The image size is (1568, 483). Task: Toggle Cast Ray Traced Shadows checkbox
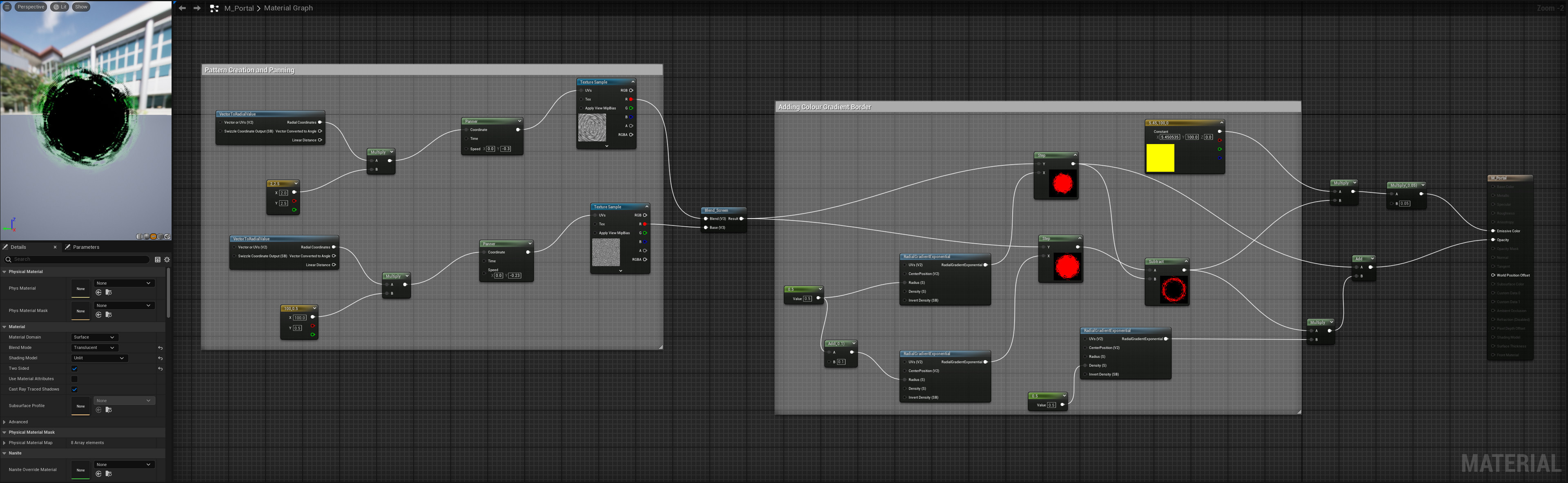tap(74, 389)
